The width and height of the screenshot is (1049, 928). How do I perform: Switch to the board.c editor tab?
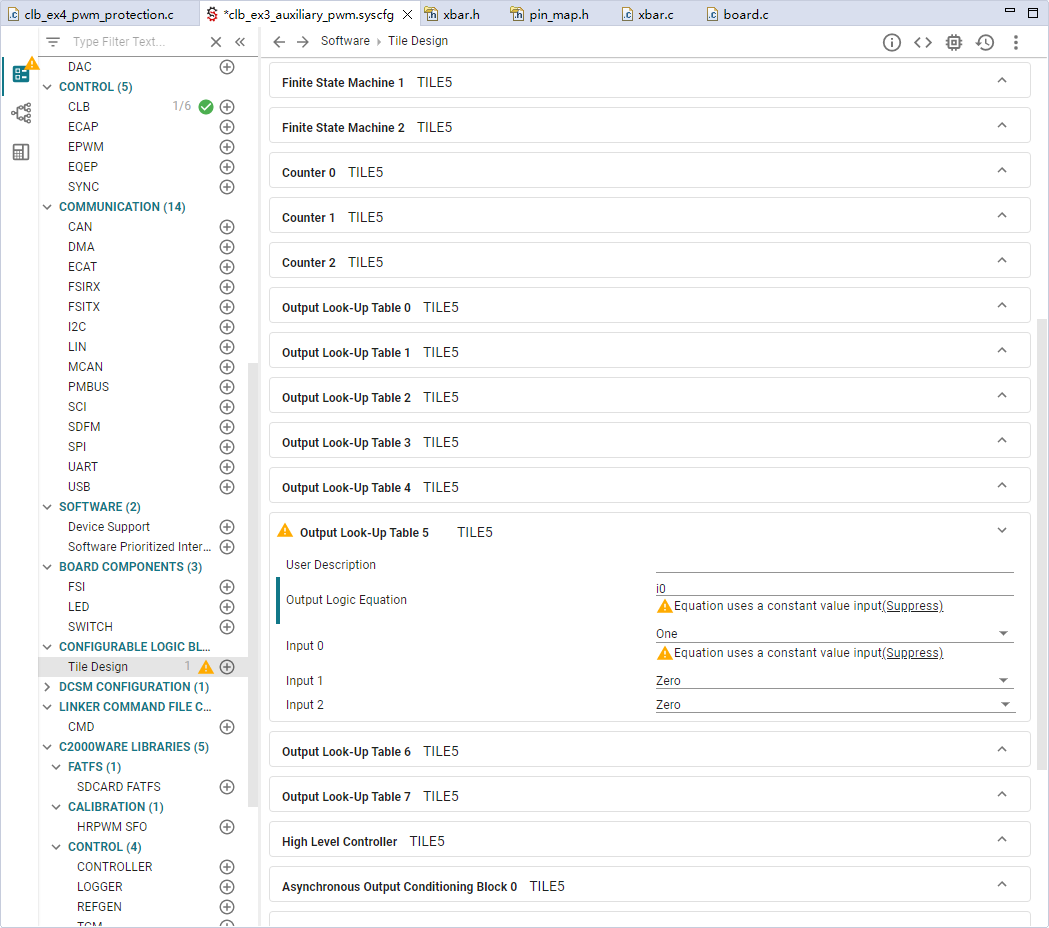738,14
